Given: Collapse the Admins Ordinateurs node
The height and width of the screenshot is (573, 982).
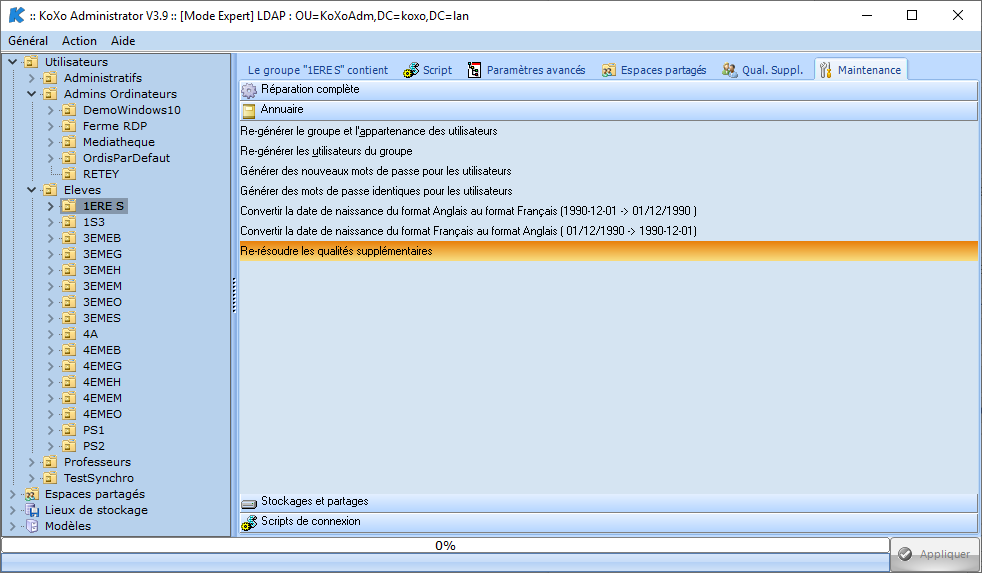Looking at the screenshot, I should 32,94.
